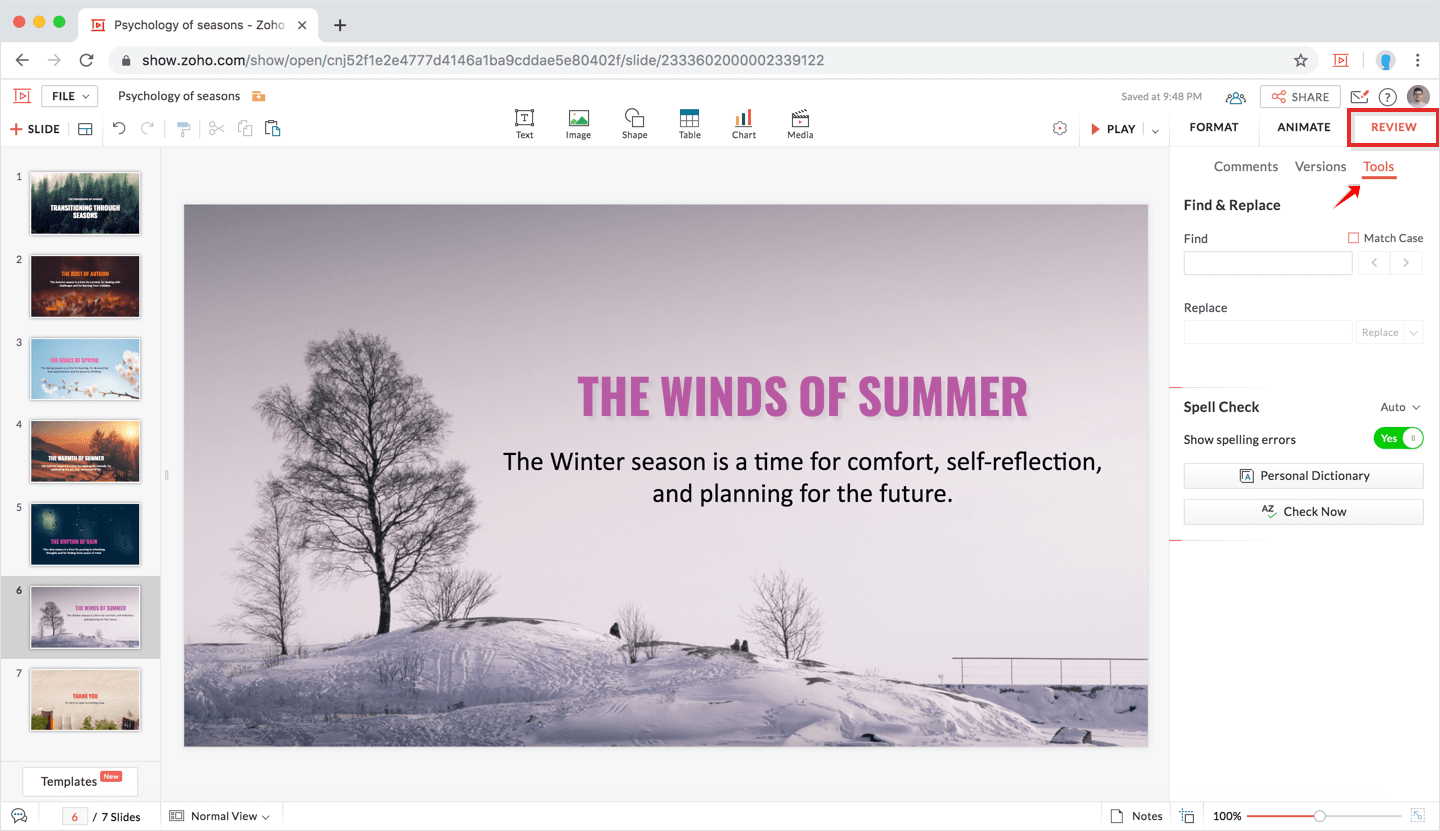Click the Copy icon
The width and height of the screenshot is (1440, 831).
(x=244, y=128)
